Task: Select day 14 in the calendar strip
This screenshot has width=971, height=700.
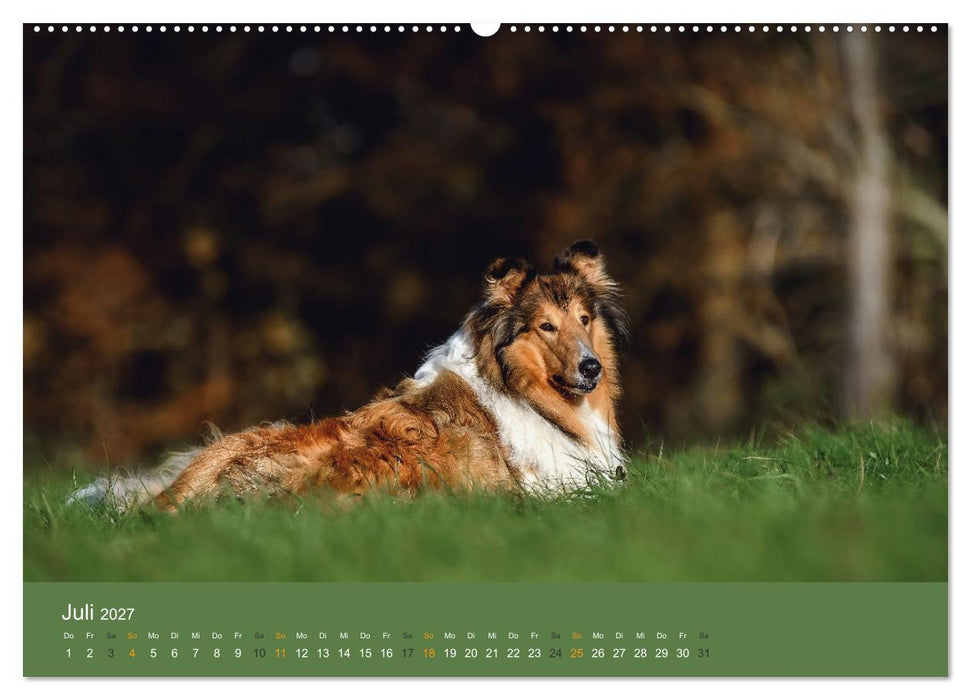Action: click(x=344, y=653)
